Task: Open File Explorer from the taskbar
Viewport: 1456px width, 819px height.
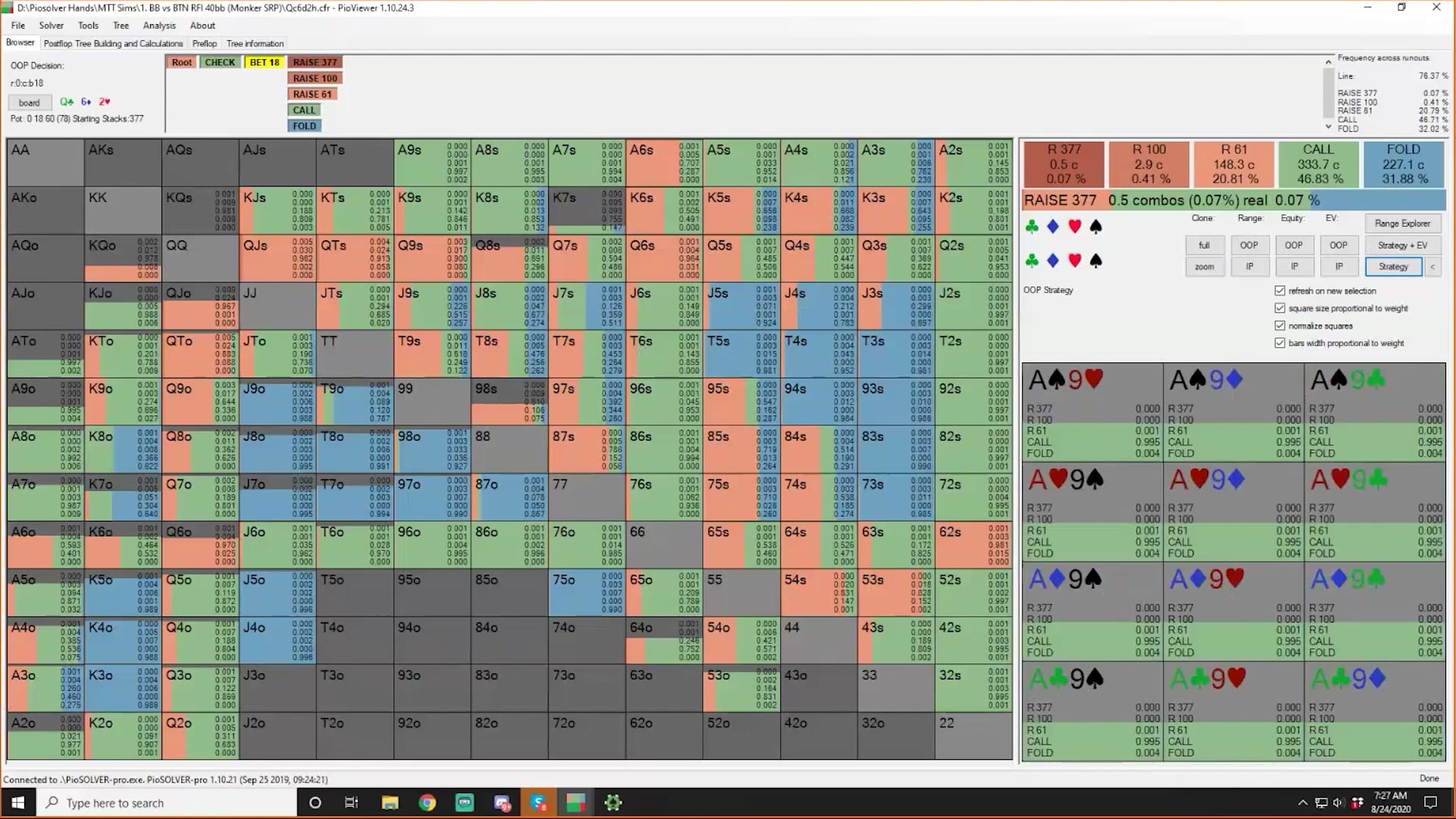Action: pos(390,802)
